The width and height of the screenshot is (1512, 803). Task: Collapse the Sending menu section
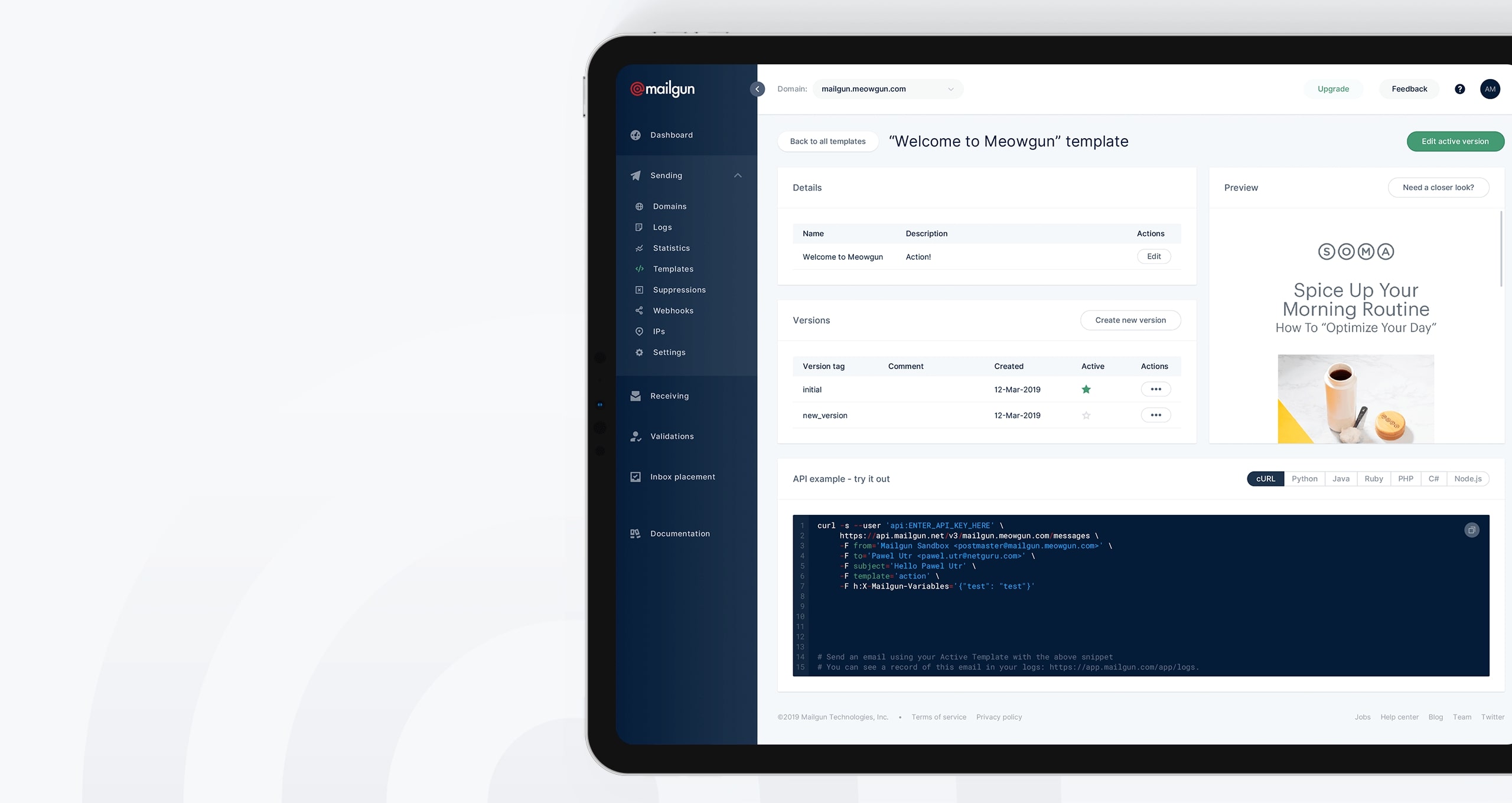pos(738,176)
